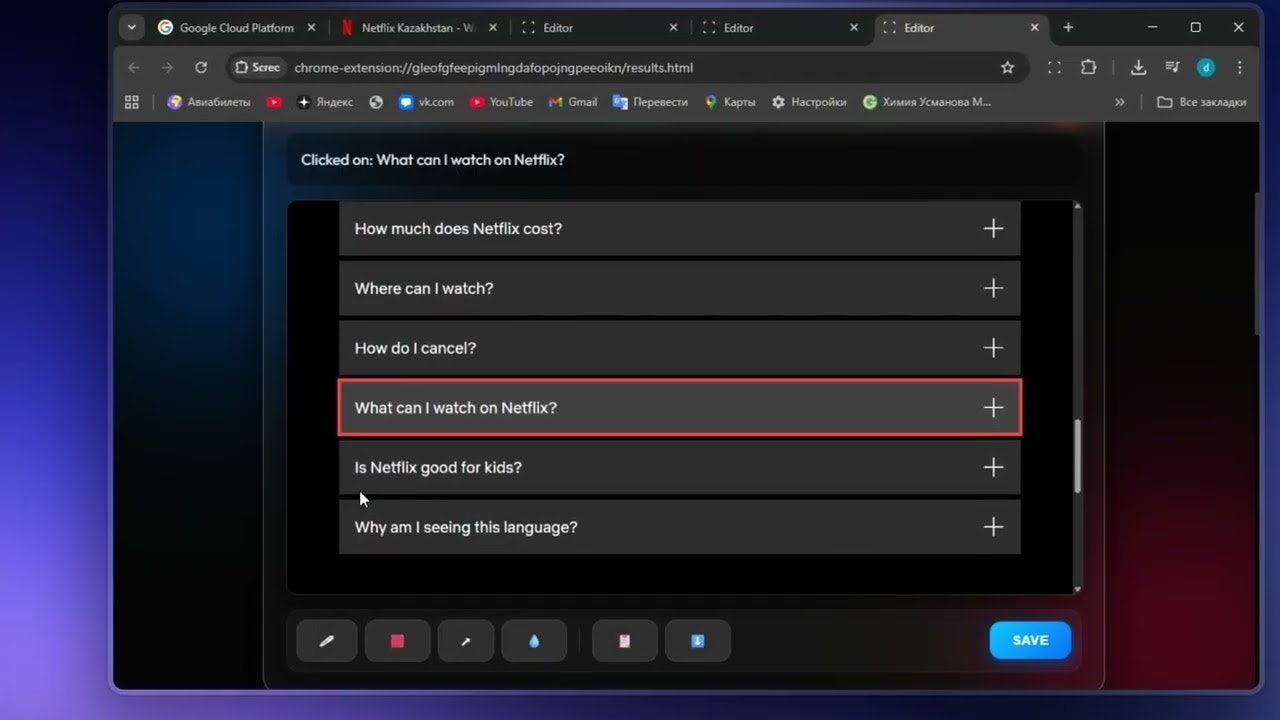Select the blur droplet tool

tap(534, 641)
